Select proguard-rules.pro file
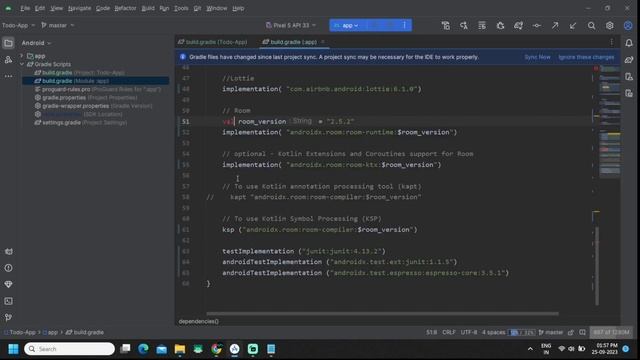The width and height of the screenshot is (640, 360). [97, 89]
